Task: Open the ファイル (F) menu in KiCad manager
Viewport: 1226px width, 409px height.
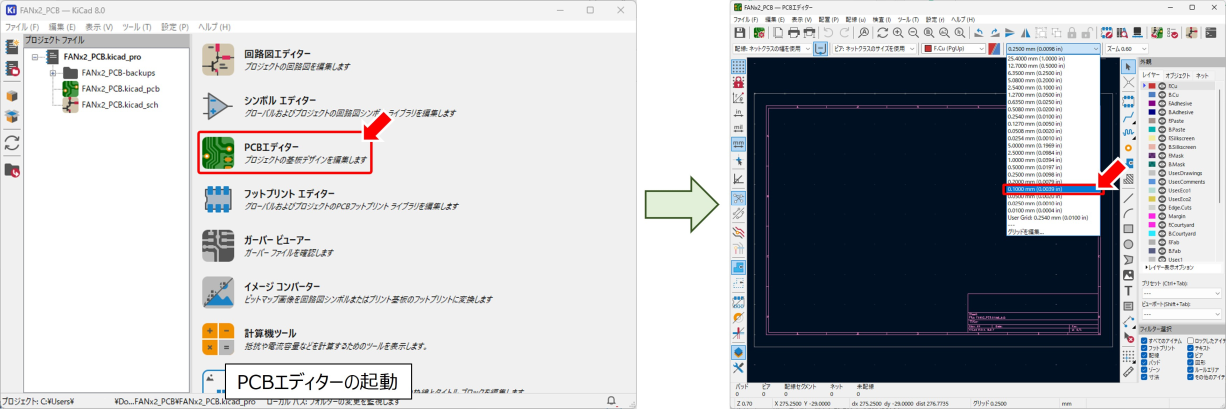Action: pyautogui.click(x=23, y=26)
